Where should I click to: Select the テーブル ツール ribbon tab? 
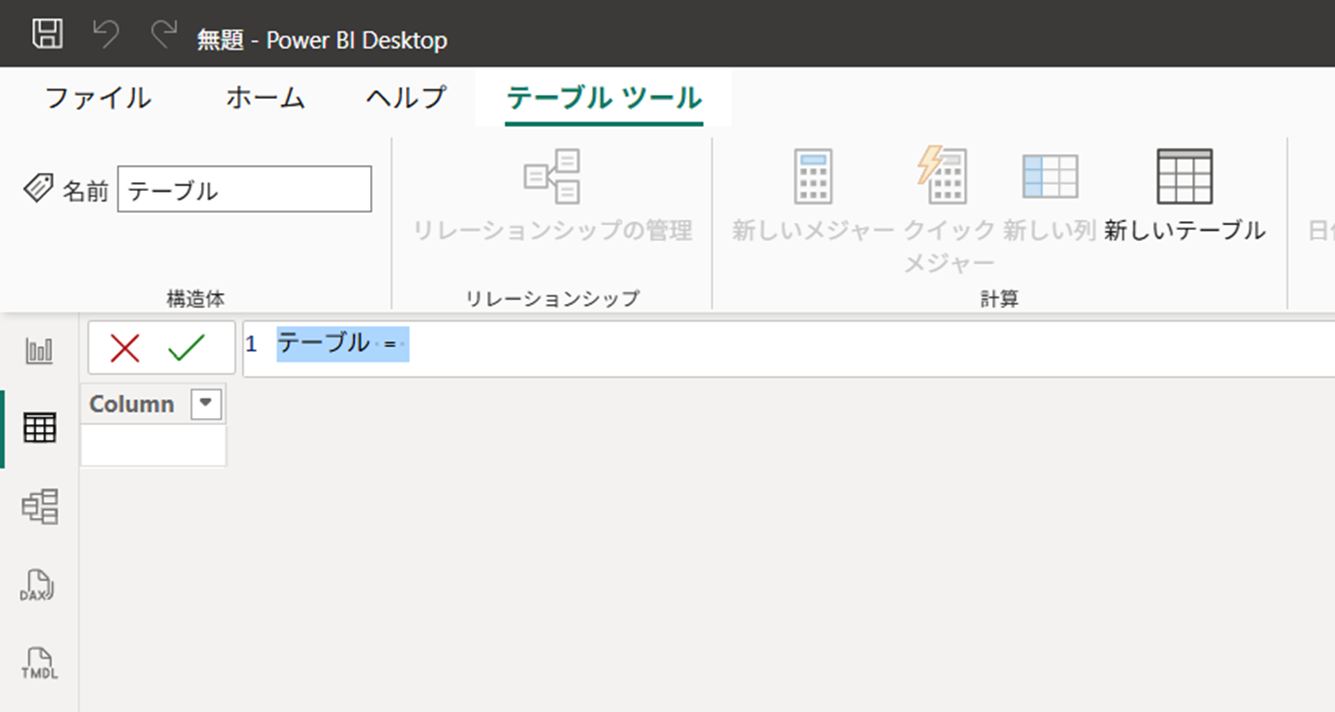click(604, 98)
